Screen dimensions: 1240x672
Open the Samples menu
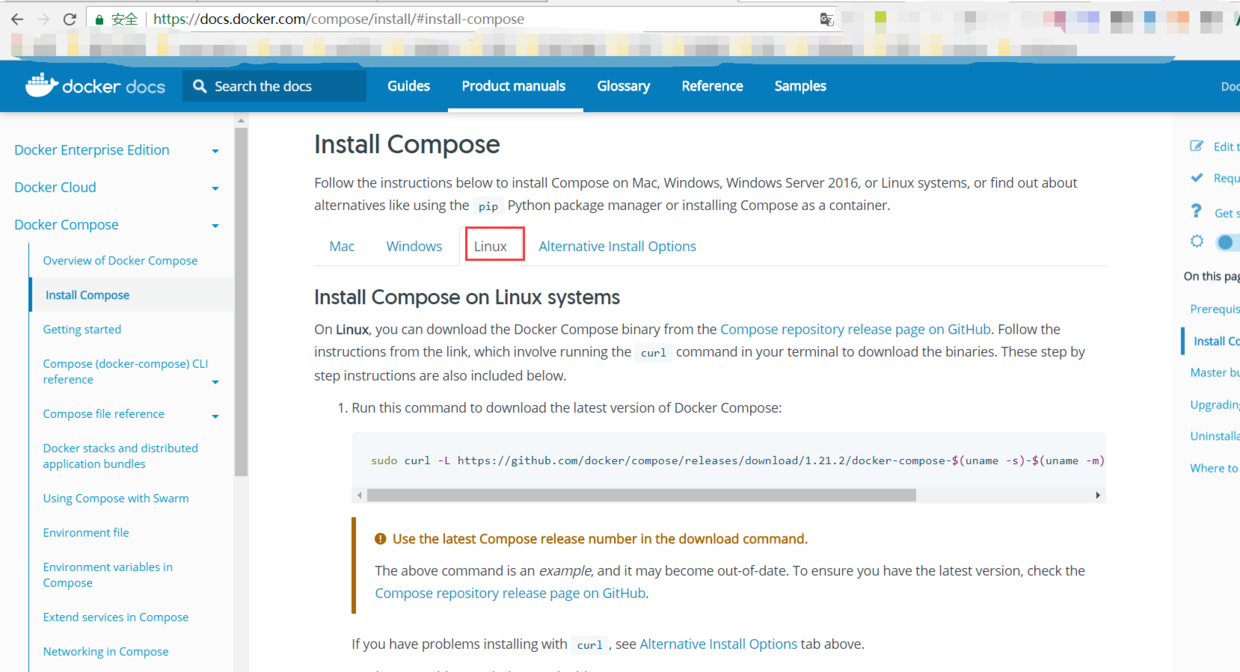800,86
